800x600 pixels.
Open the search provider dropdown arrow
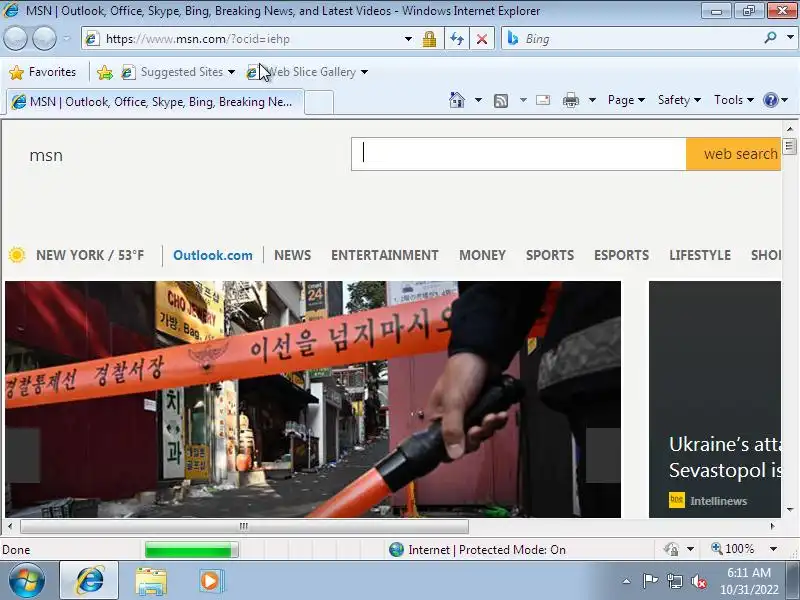pos(790,38)
